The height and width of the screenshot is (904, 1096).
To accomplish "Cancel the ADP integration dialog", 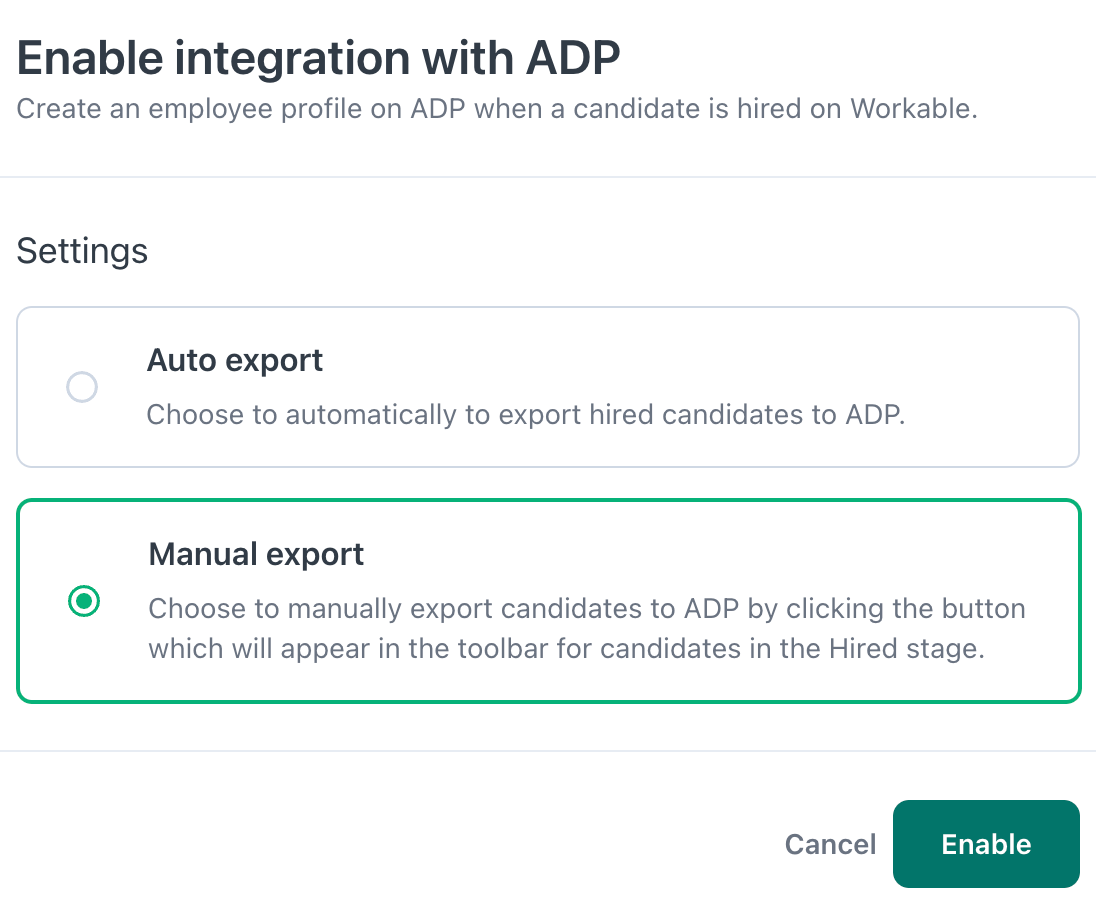I will point(830,845).
